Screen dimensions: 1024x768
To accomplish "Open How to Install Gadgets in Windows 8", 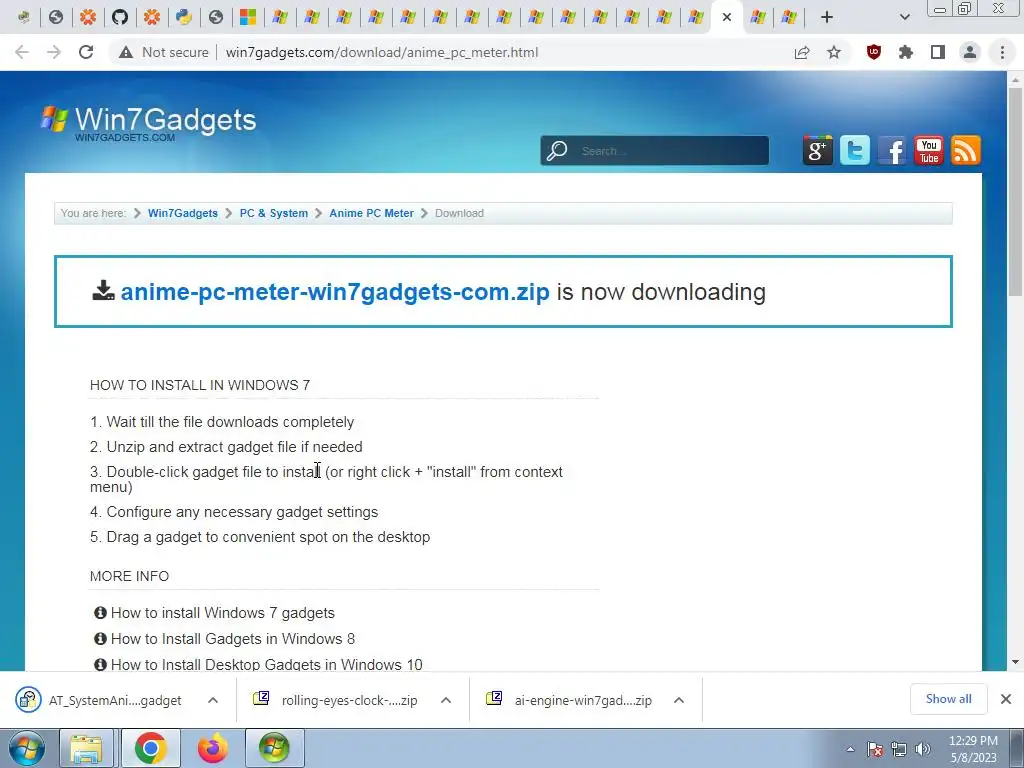I will click(x=233, y=639).
